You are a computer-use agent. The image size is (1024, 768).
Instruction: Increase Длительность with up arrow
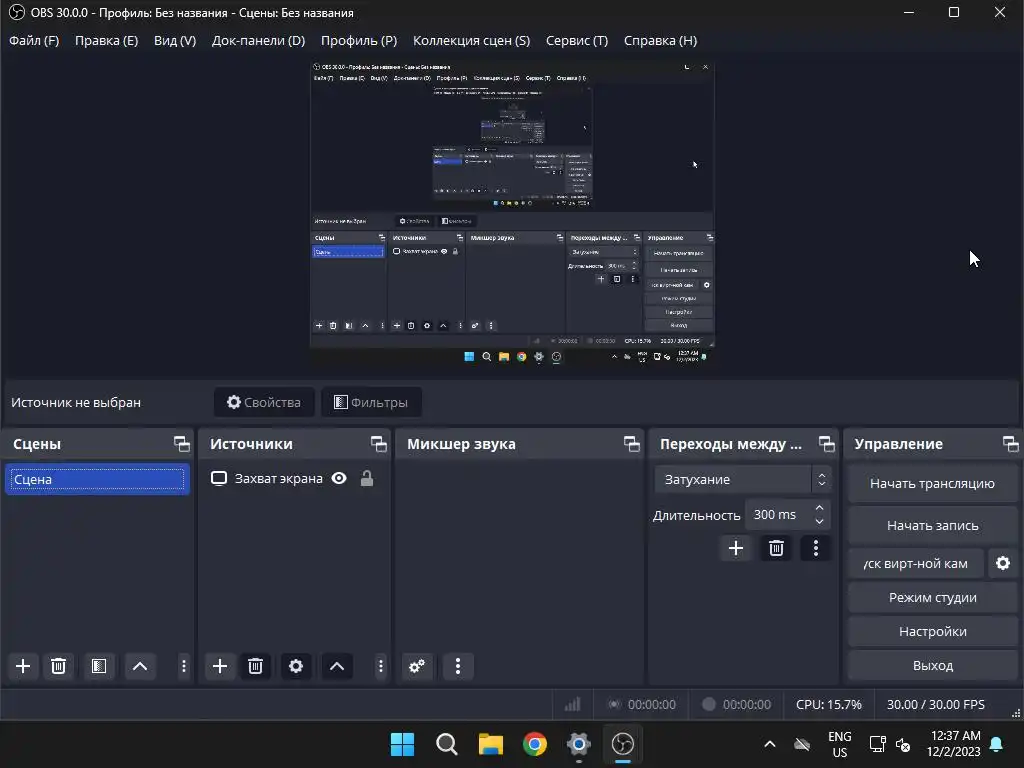(820, 507)
